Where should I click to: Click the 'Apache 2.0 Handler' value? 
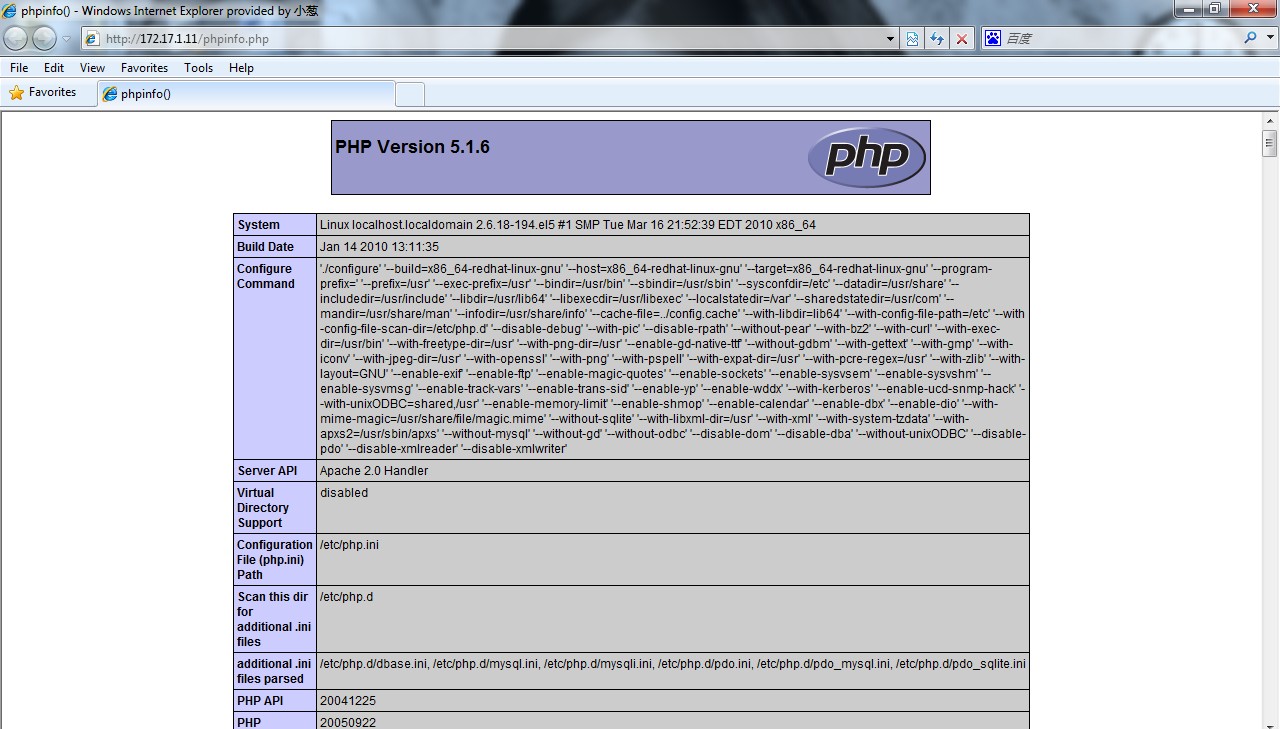tap(374, 471)
